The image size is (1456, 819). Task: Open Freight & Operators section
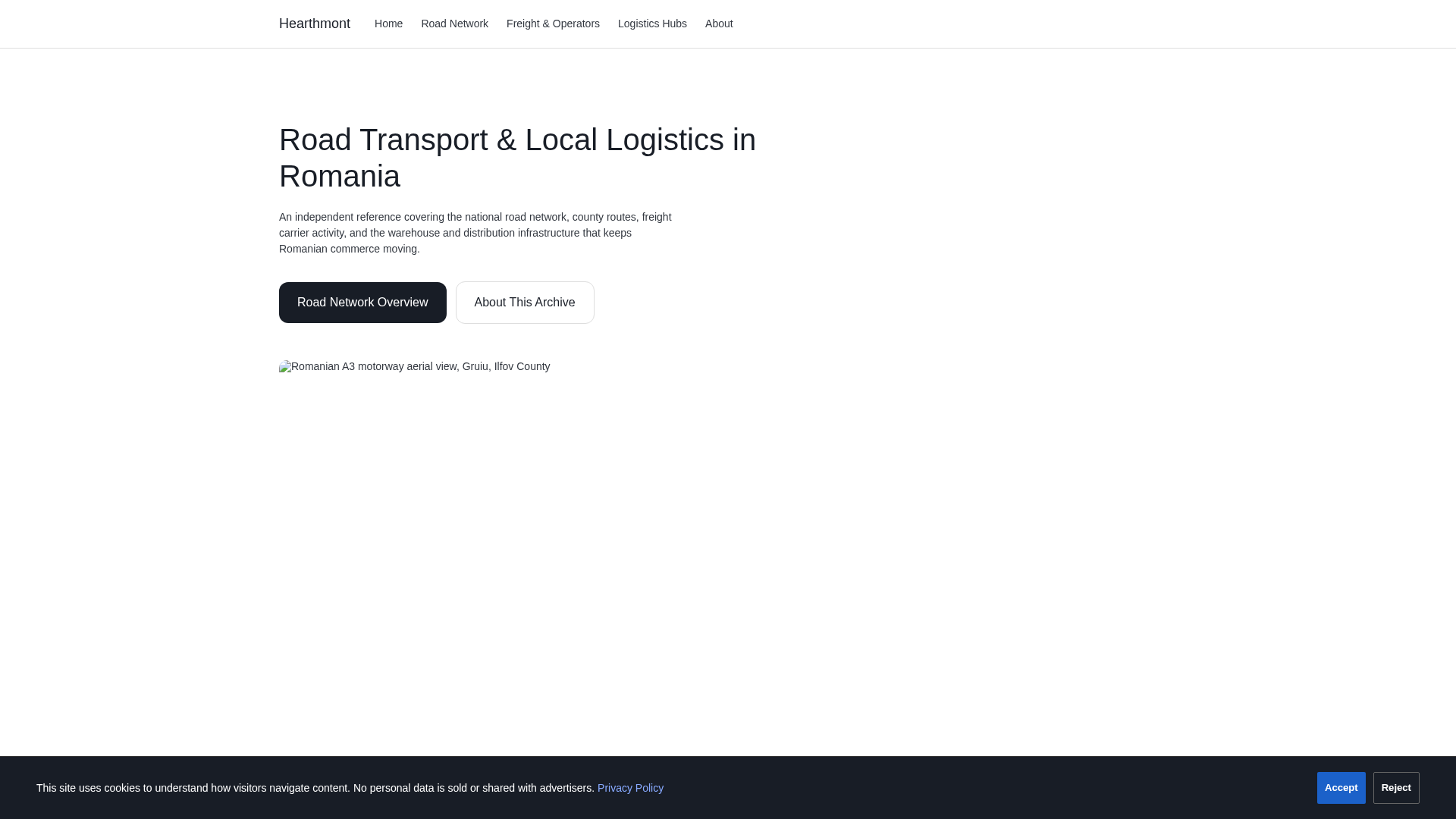[x=553, y=24]
